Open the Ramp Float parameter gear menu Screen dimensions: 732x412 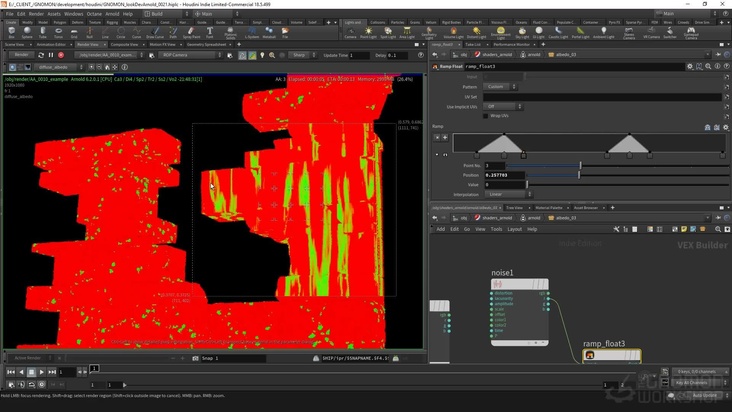click(x=690, y=66)
